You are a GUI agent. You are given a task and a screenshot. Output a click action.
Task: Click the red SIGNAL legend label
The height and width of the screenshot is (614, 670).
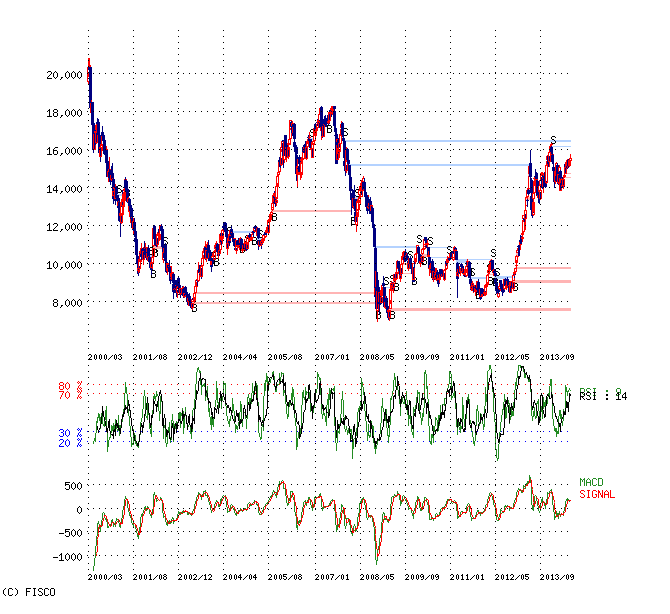pos(597,494)
